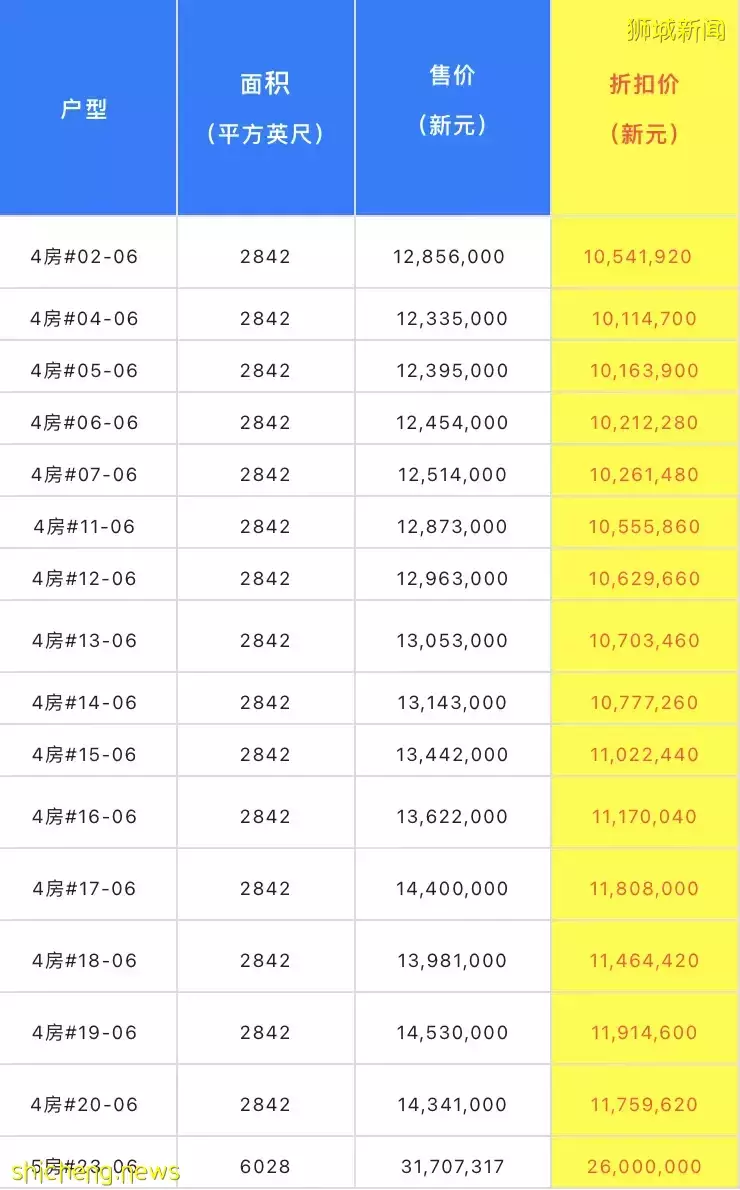The width and height of the screenshot is (740, 1190).
Task: Click sale price 14,400,000
Action: [x=452, y=889]
